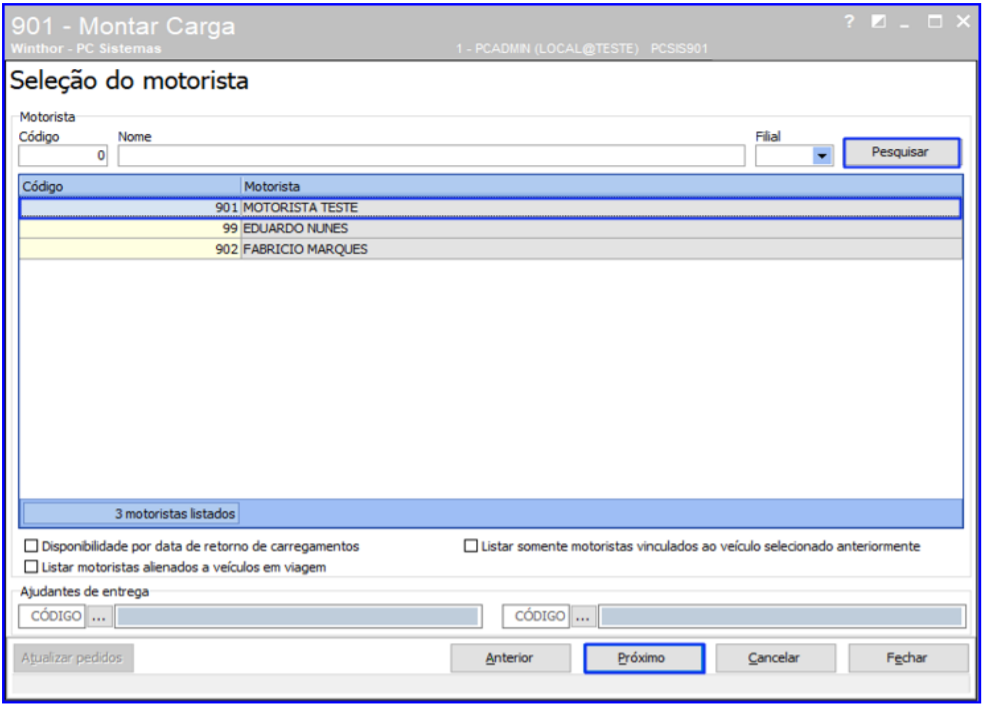The image size is (982, 706).
Task: Advance with the Próximo button
Action: [643, 658]
